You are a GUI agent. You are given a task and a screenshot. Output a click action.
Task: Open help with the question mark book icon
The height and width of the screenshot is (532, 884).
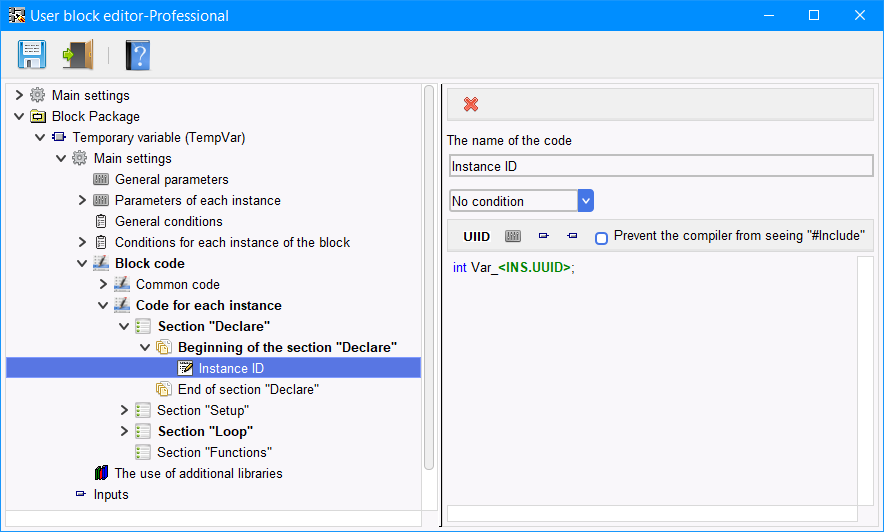(138, 55)
